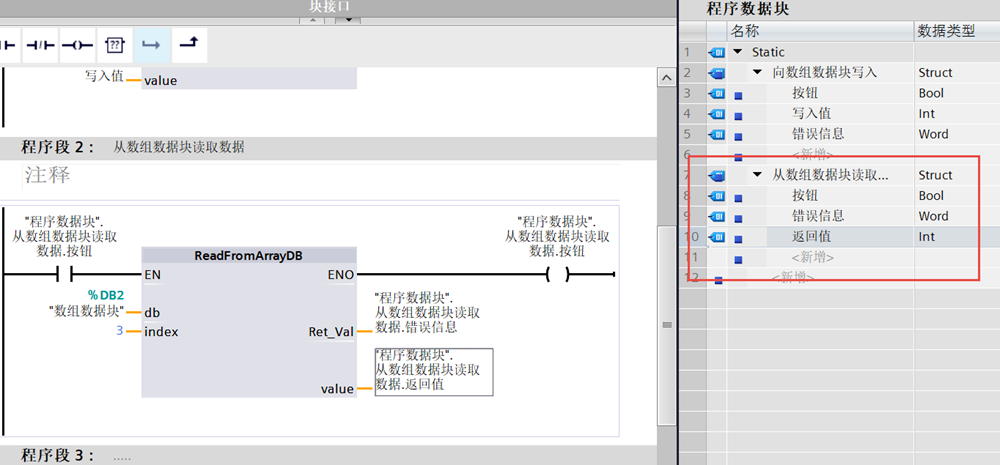Select the 返回值 Int row
The image size is (1000, 465).
pyautogui.click(x=811, y=237)
